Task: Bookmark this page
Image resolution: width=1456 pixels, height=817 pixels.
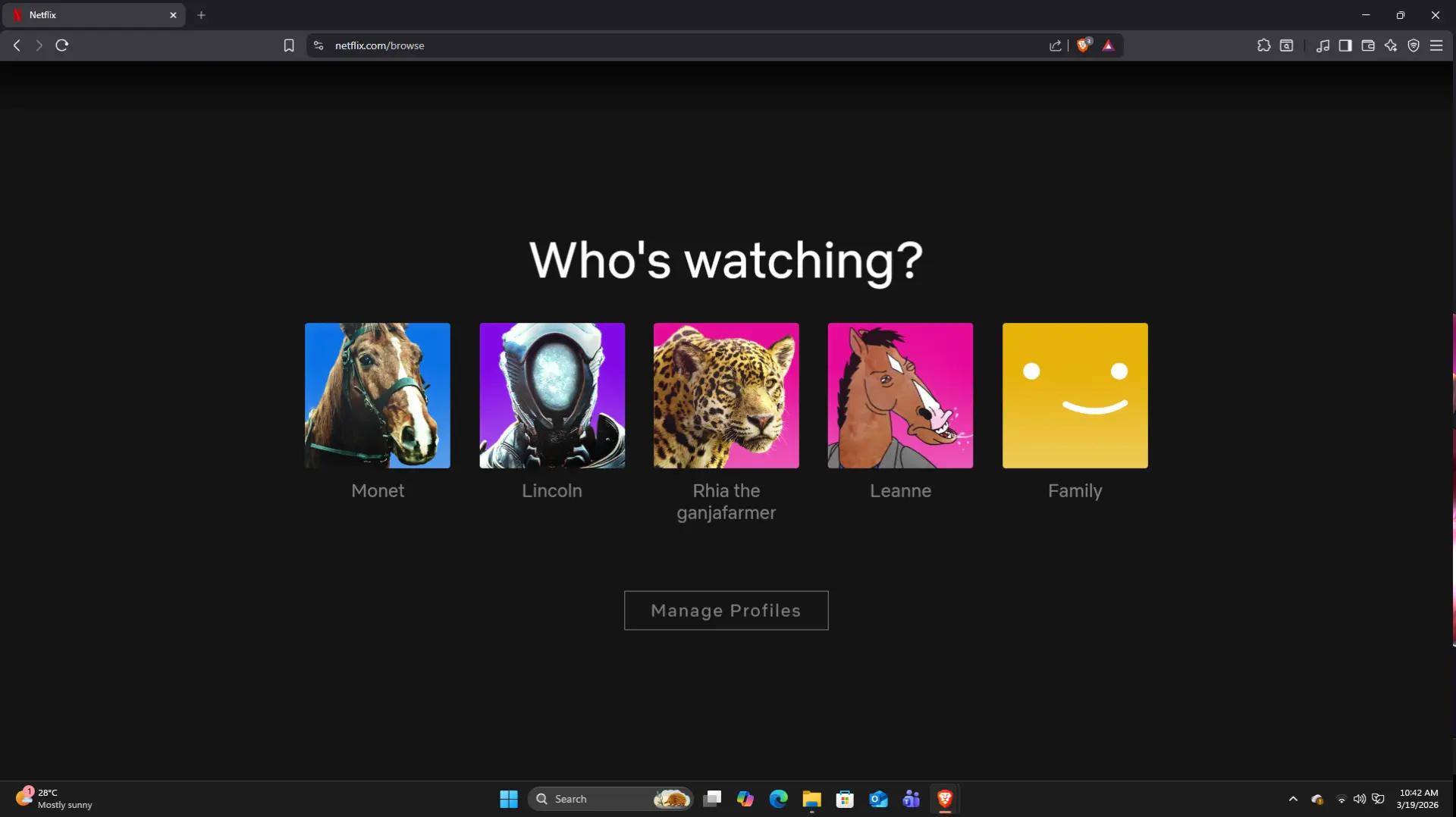Action: [x=289, y=45]
